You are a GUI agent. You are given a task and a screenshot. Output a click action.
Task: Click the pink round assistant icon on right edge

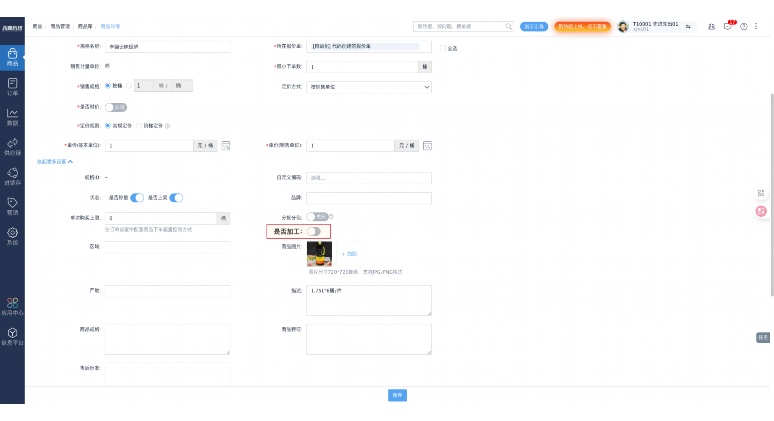click(761, 211)
